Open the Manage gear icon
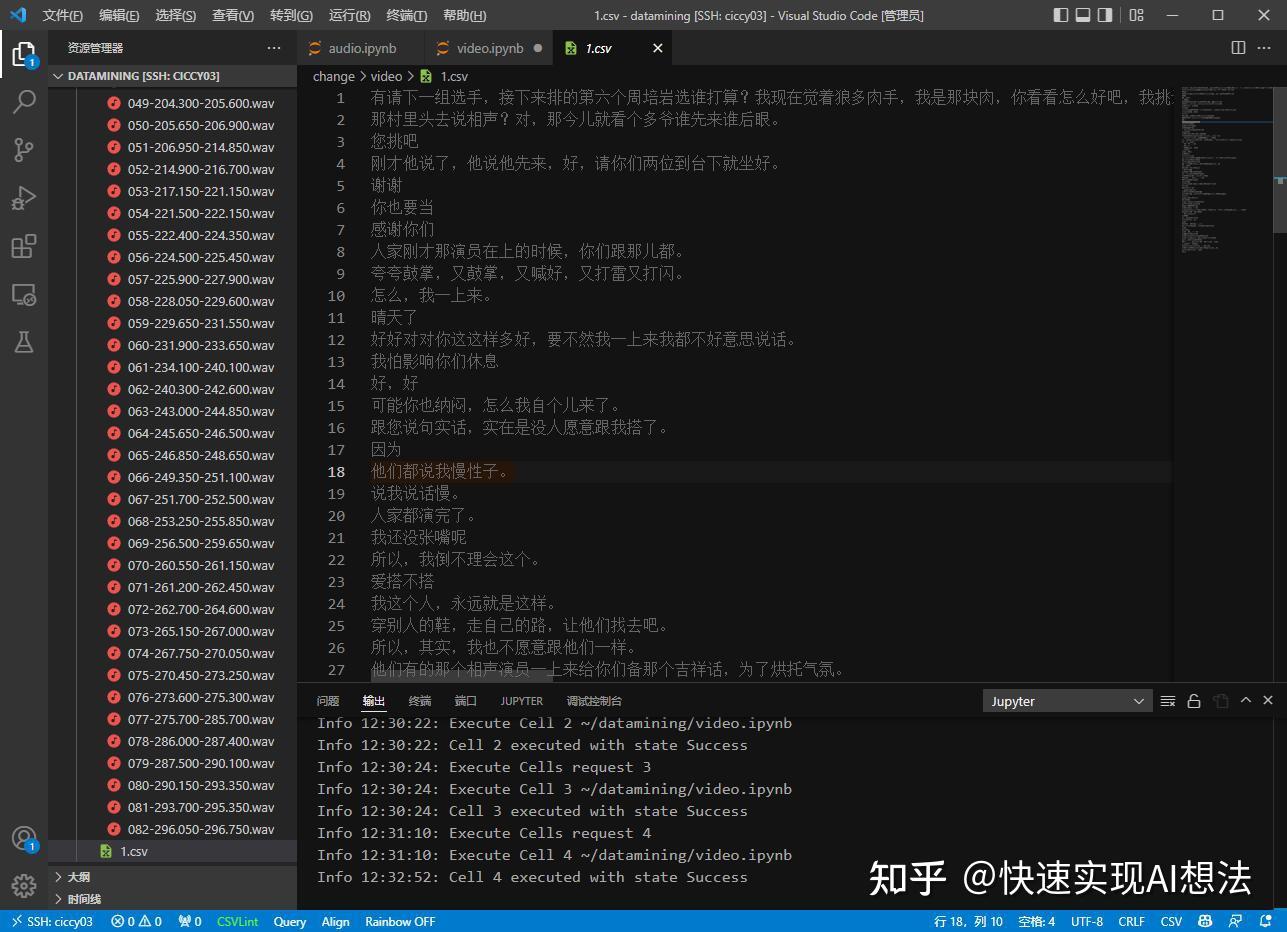Viewport: 1287px width, 932px height. pos(24,885)
